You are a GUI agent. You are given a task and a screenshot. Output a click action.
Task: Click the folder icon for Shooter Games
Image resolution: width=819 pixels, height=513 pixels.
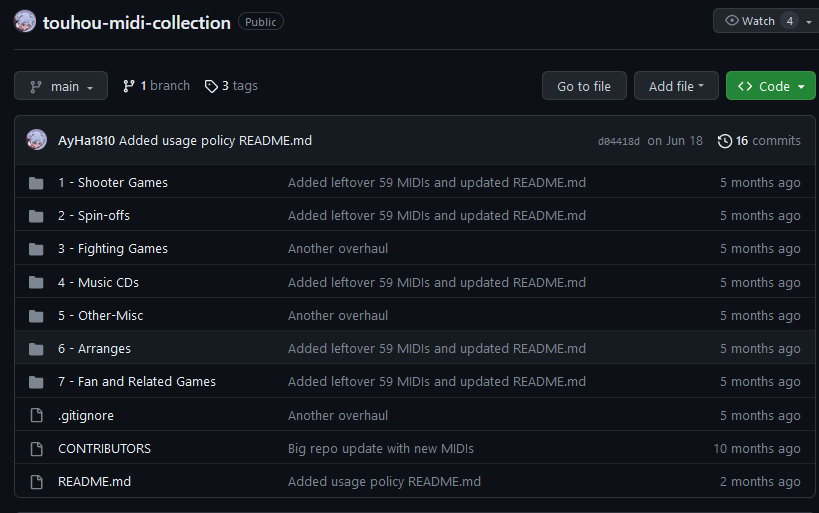pos(37,183)
